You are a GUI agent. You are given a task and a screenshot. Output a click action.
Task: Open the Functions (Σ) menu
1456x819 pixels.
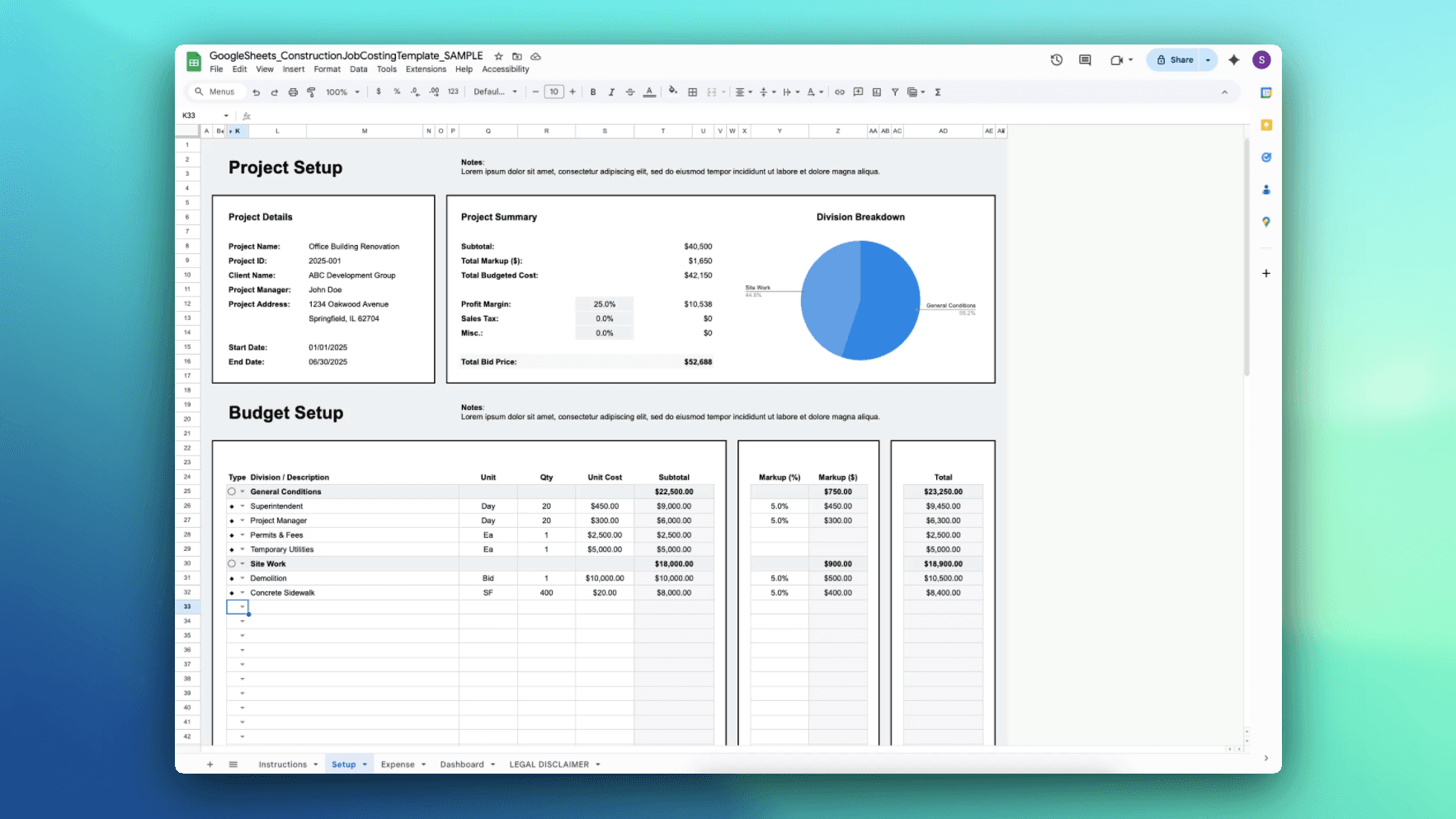coord(939,92)
